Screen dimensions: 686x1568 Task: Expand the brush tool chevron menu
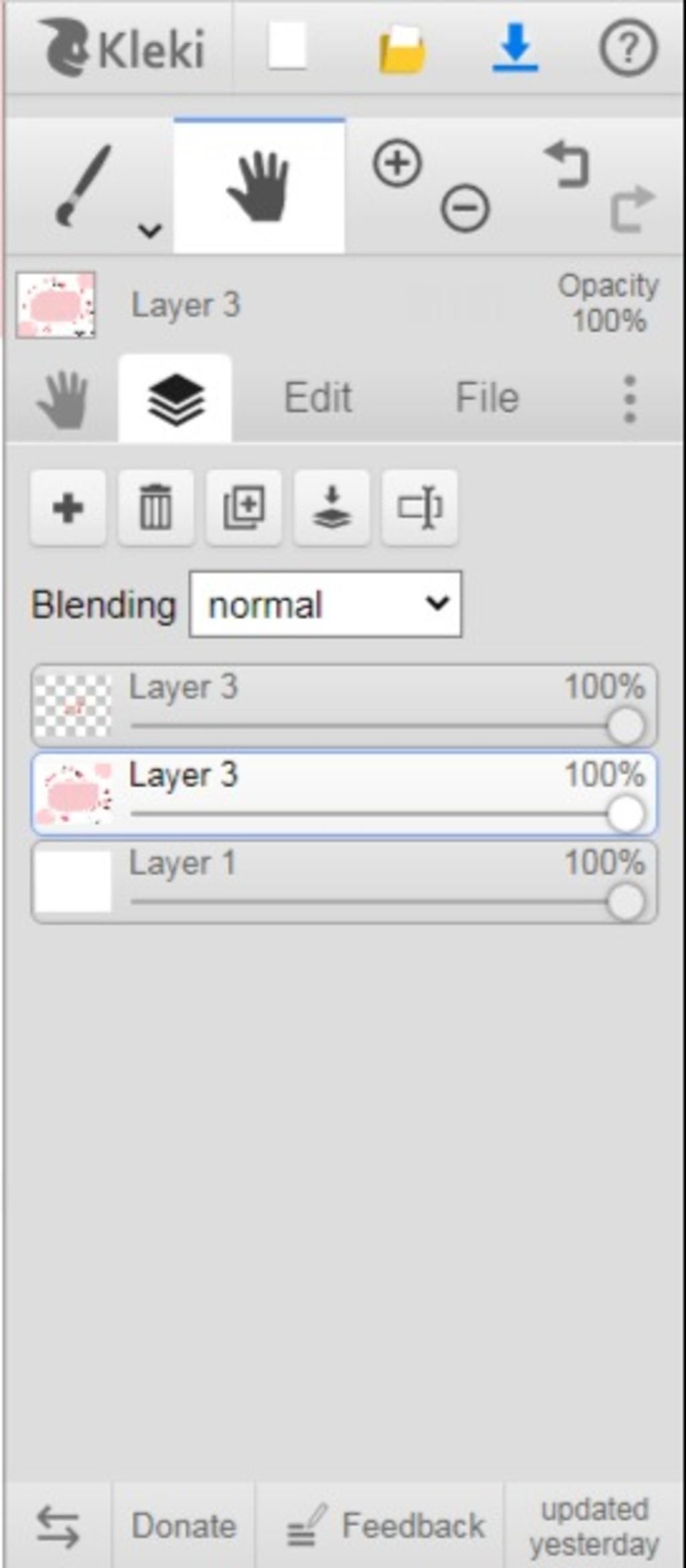(x=149, y=230)
